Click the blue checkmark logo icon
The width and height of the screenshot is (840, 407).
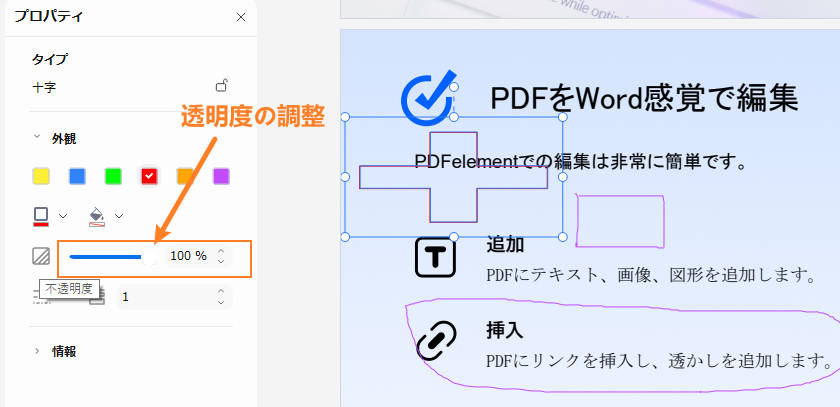pyautogui.click(x=429, y=96)
